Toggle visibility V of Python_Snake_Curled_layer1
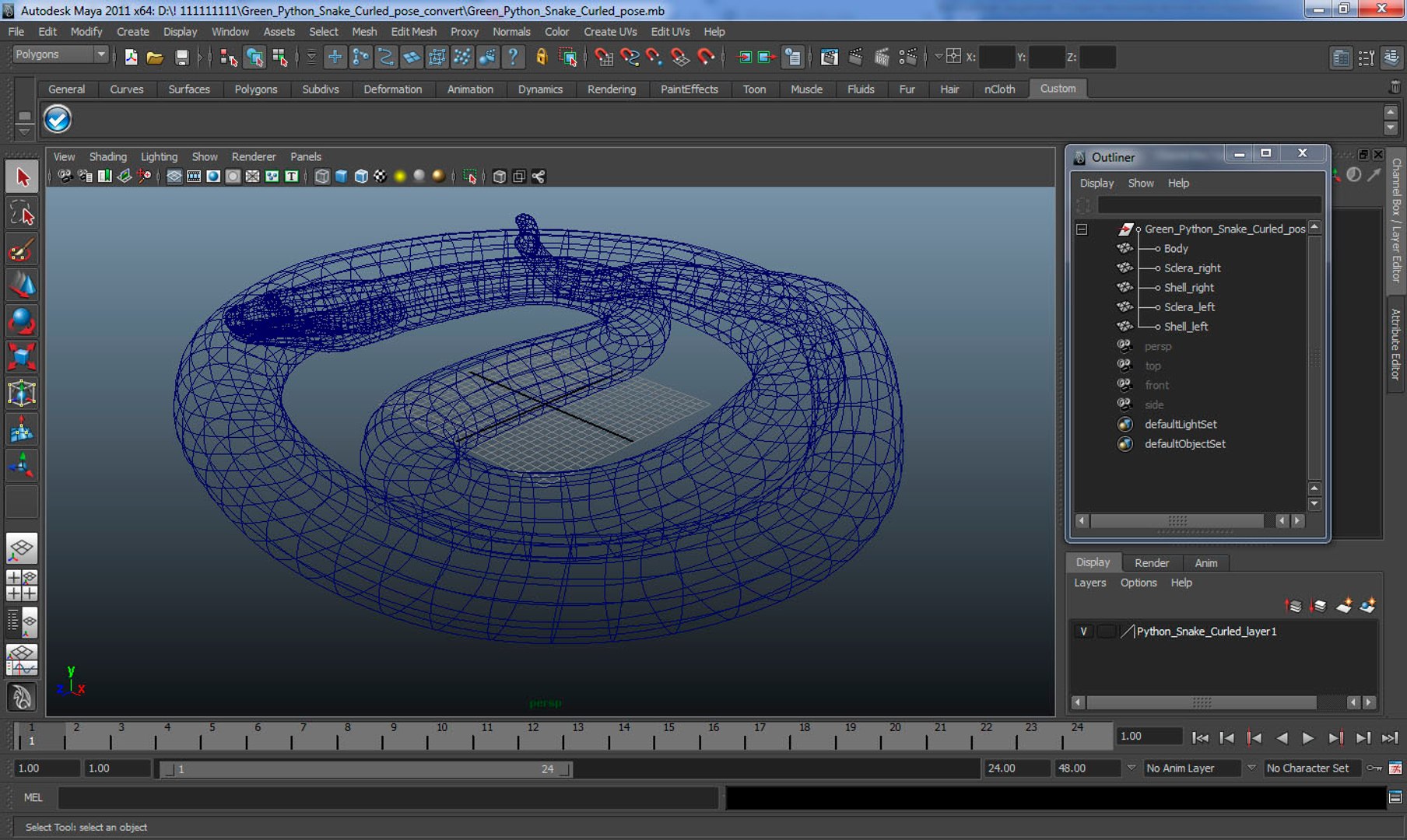This screenshot has height=840, width=1407. point(1083,632)
